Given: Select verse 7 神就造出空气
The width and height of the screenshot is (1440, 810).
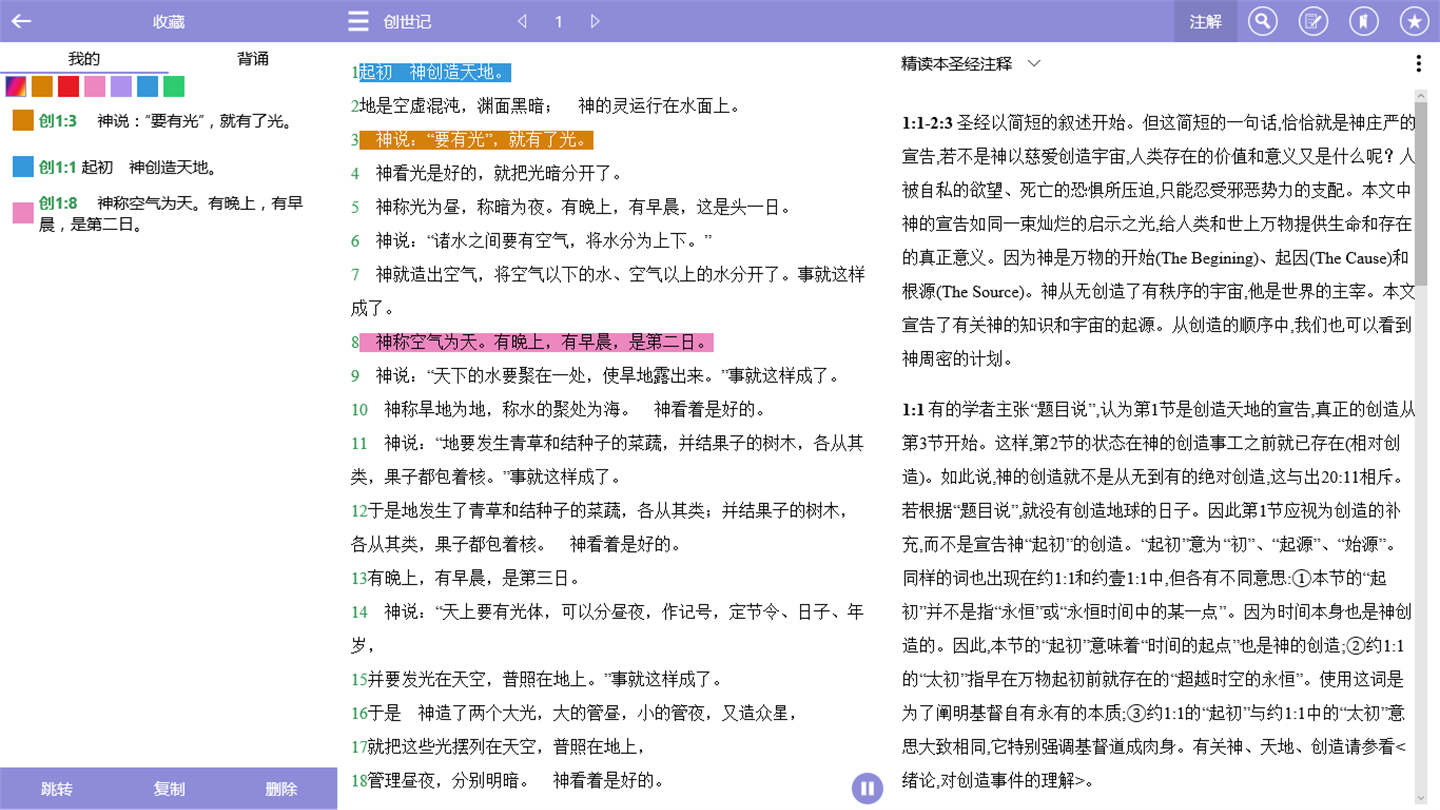Looking at the screenshot, I should (x=608, y=291).
